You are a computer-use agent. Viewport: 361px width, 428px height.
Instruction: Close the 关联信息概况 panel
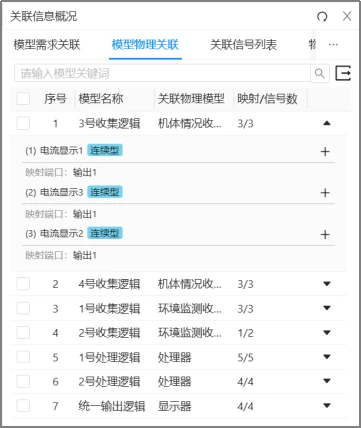pos(347,16)
